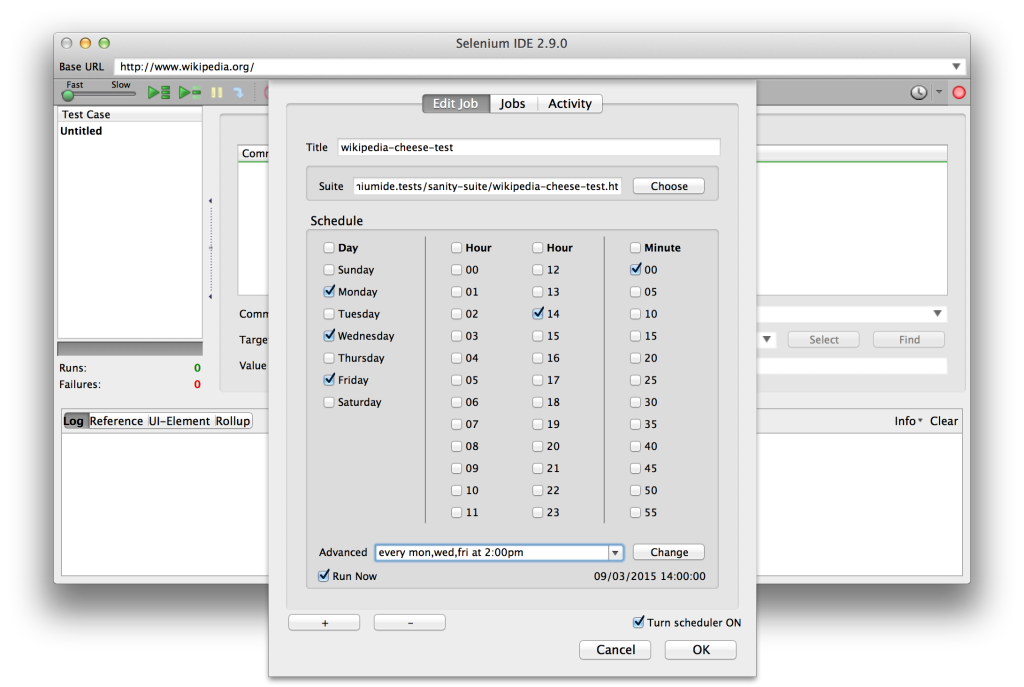Viewport: 1024px width, 687px height.
Task: Toggle Turn scheduler ON checkbox
Action: tap(638, 622)
